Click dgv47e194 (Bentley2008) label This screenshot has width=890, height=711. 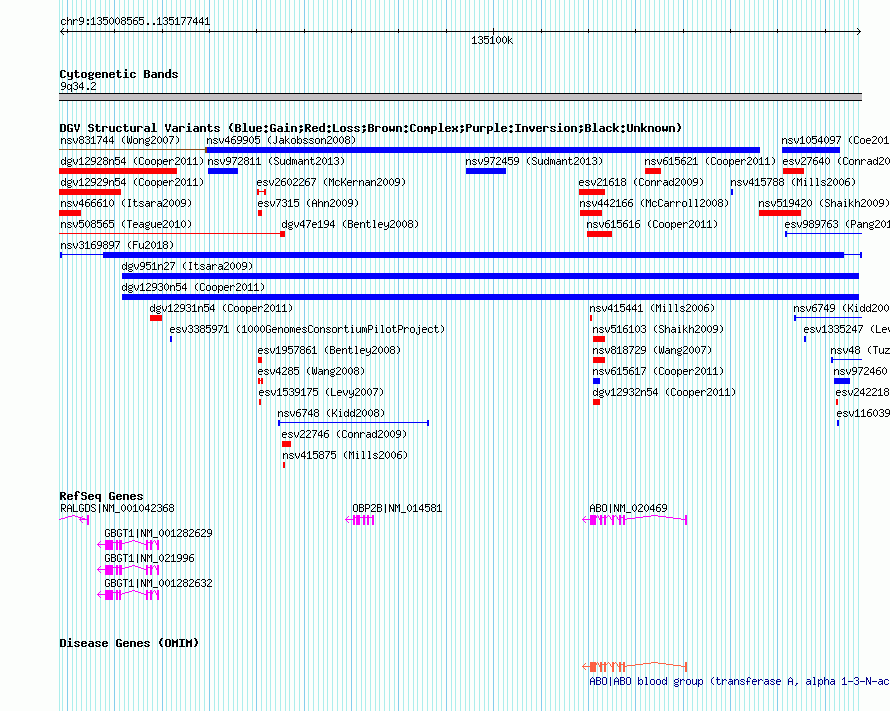point(350,224)
